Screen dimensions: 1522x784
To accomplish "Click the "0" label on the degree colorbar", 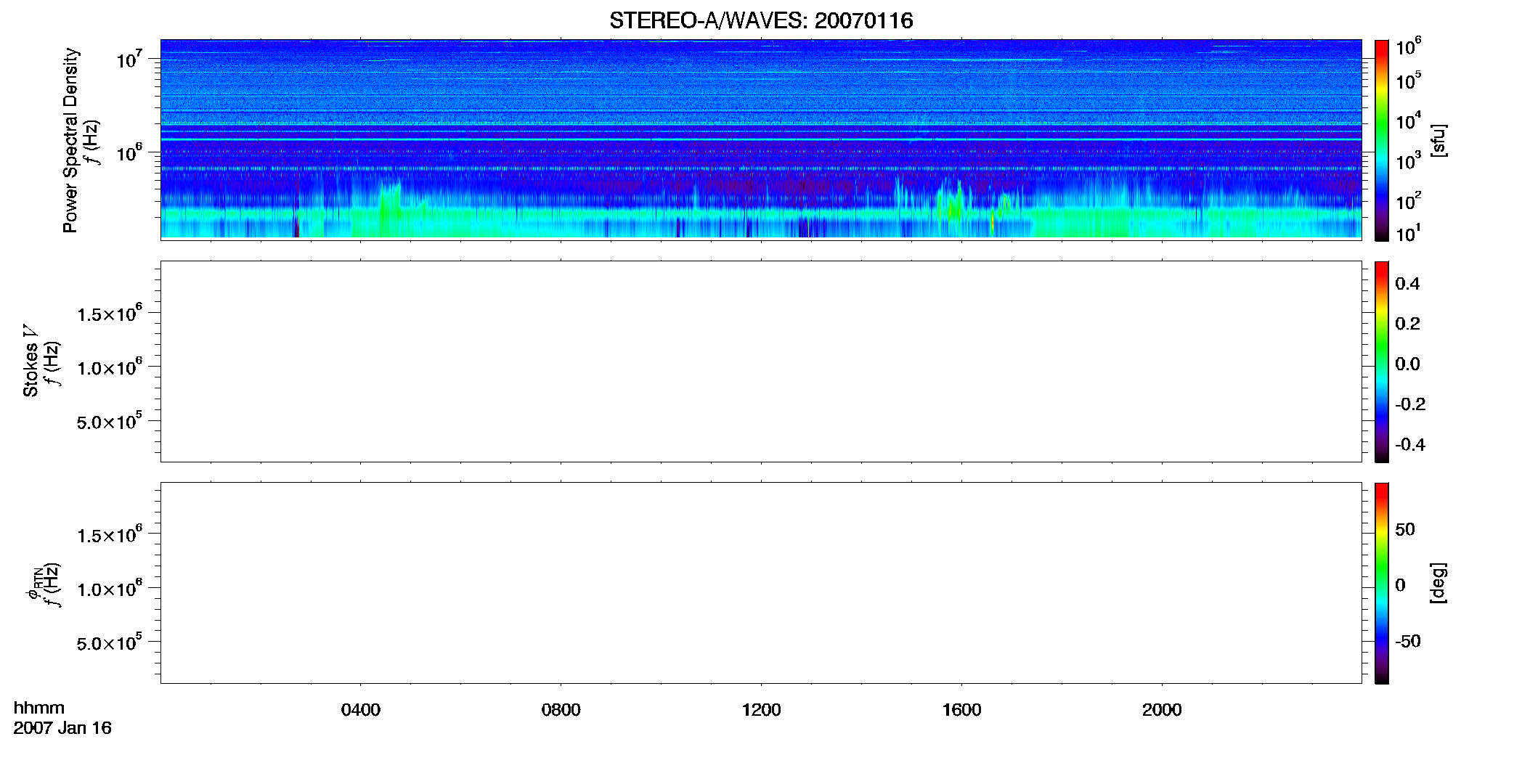I will pyautogui.click(x=1400, y=585).
